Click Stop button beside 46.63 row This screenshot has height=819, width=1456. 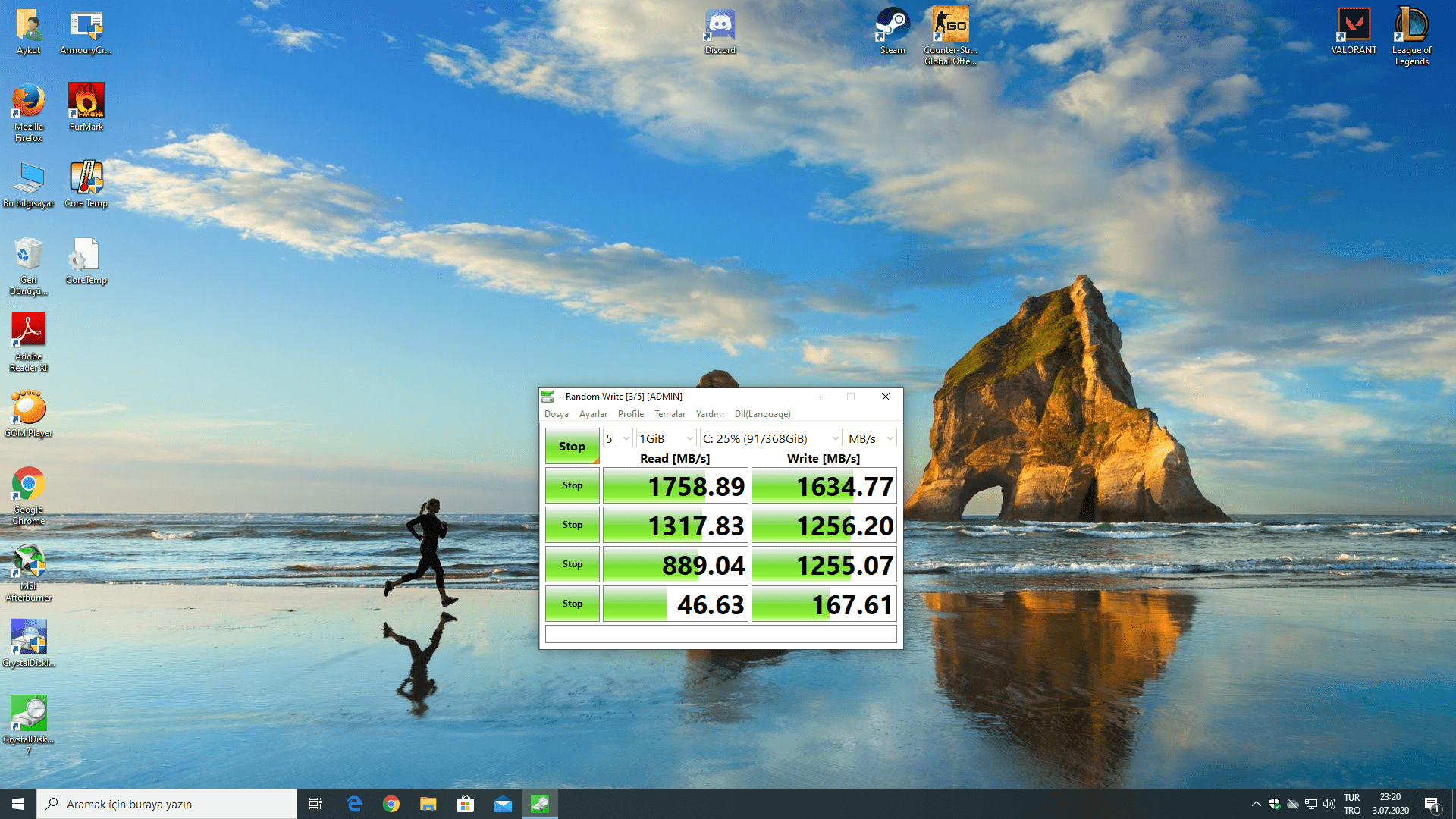(x=573, y=604)
